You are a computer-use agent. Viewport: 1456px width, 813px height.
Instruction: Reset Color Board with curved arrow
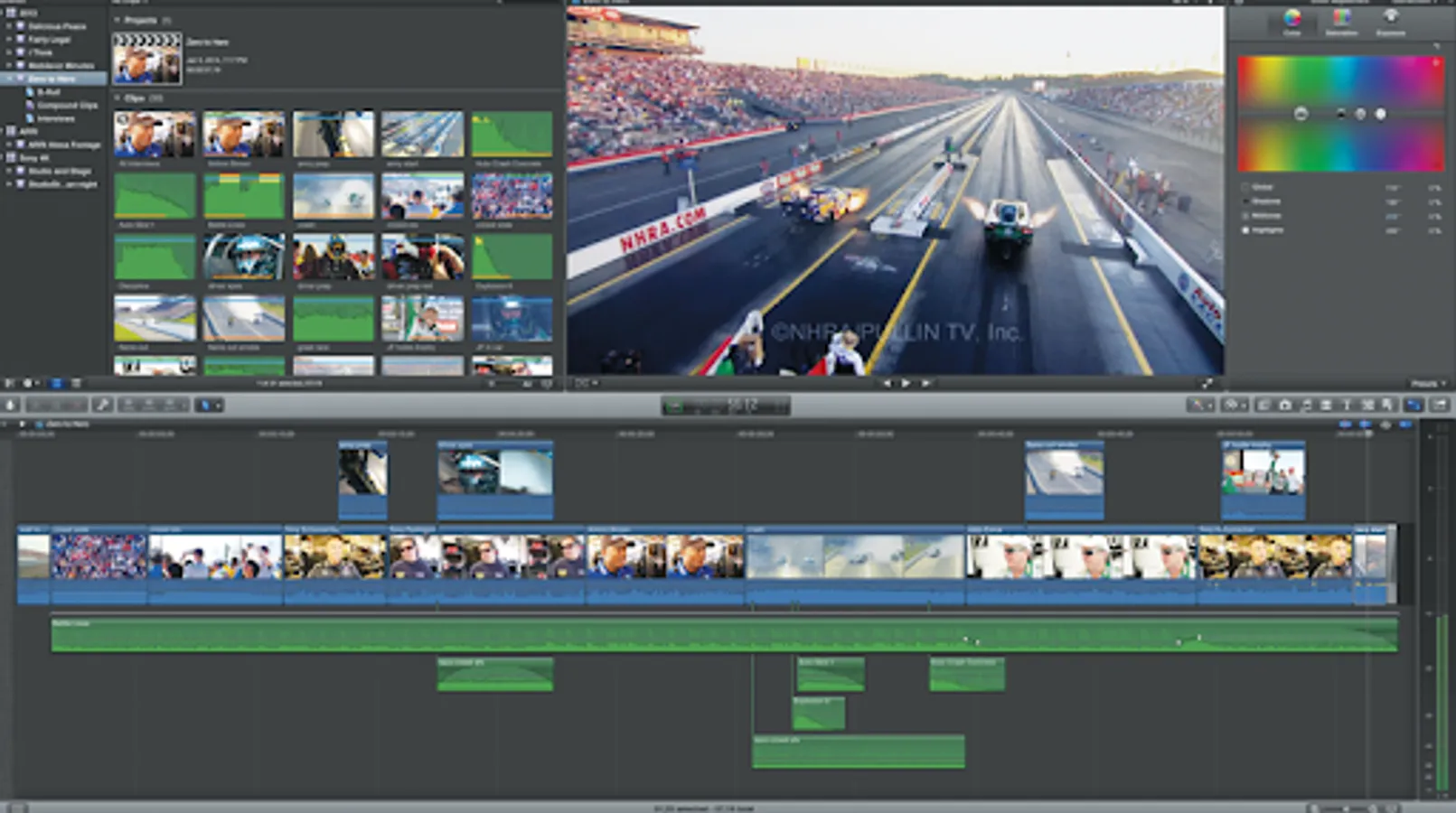coord(1435,46)
